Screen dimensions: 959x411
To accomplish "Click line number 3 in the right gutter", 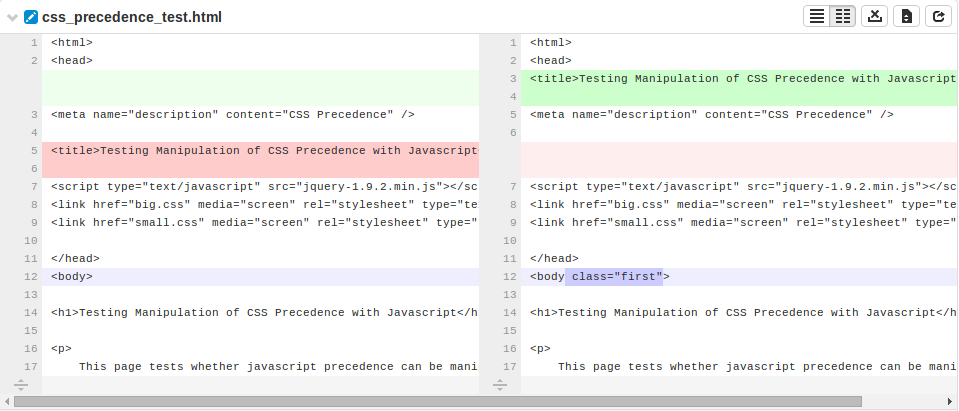I will (513, 79).
